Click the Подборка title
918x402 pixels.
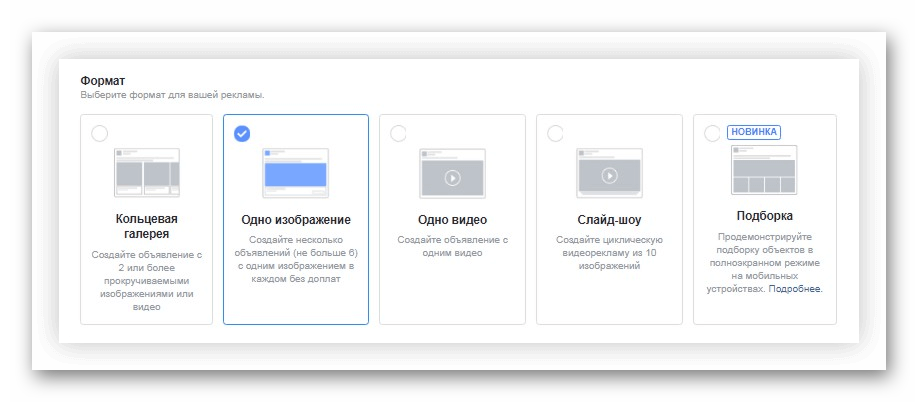(765, 216)
